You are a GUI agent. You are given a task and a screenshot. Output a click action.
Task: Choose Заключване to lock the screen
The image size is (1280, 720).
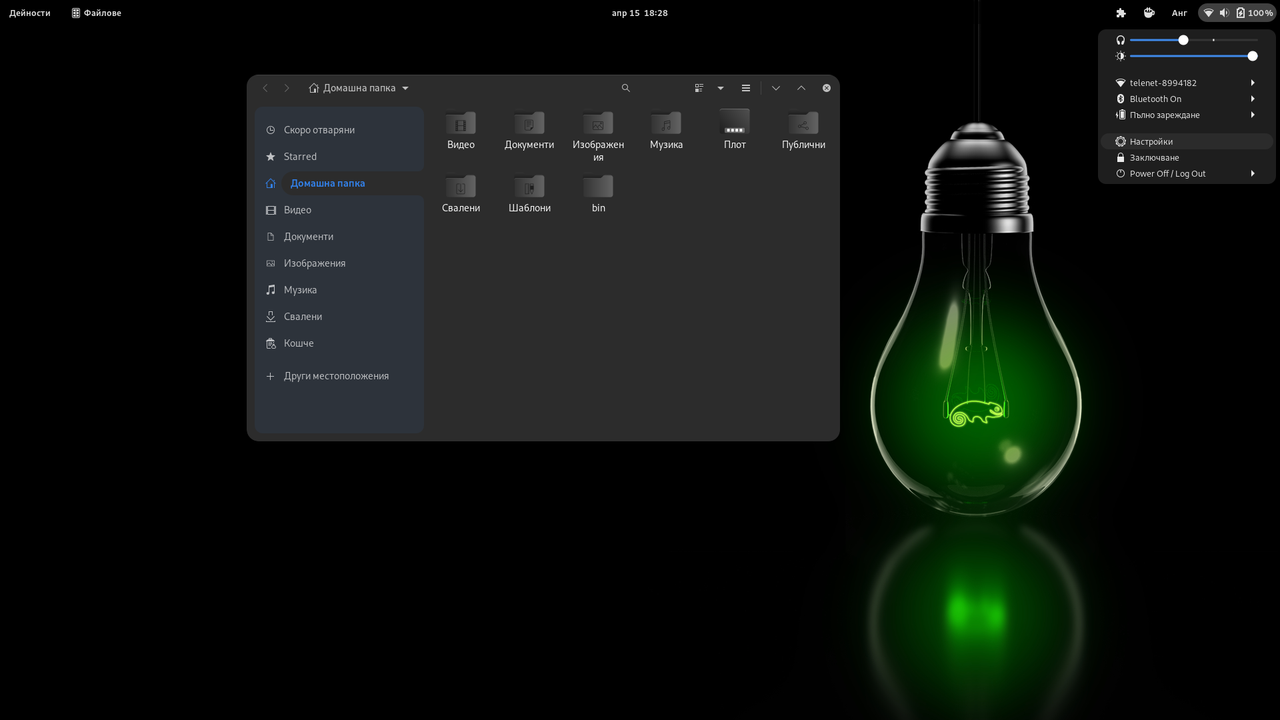(x=1186, y=158)
